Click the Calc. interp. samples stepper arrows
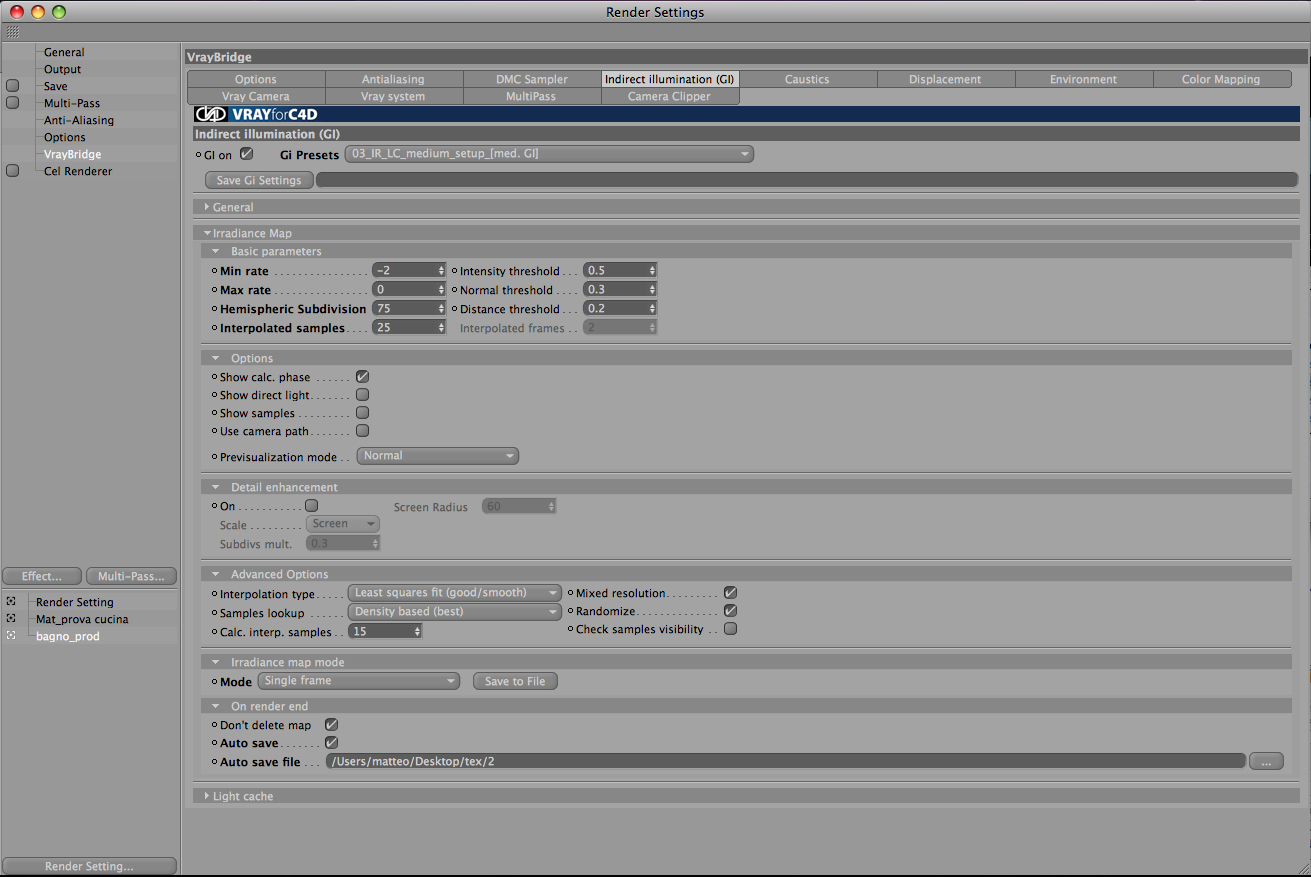This screenshot has height=877, width=1311. tap(417, 631)
